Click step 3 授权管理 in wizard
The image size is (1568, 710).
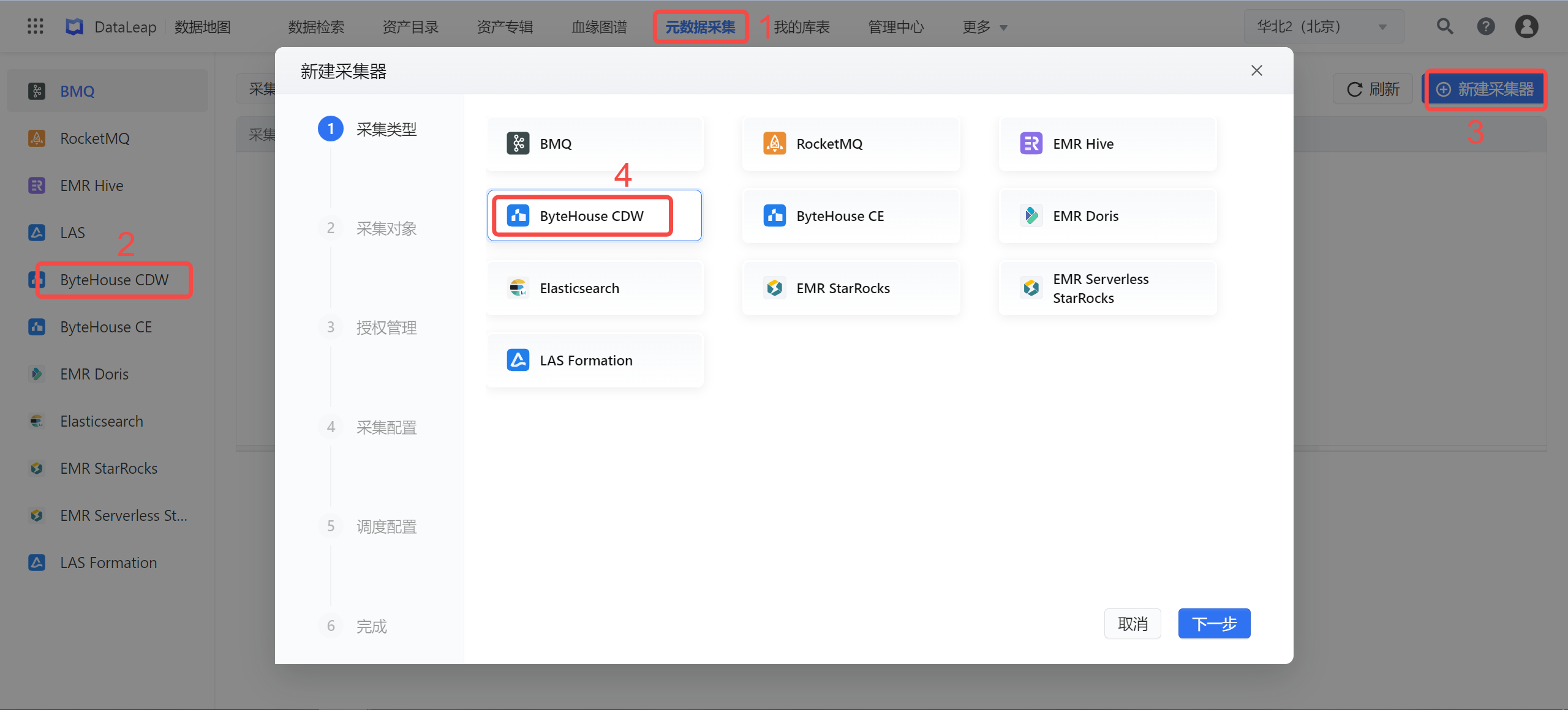[x=368, y=327]
